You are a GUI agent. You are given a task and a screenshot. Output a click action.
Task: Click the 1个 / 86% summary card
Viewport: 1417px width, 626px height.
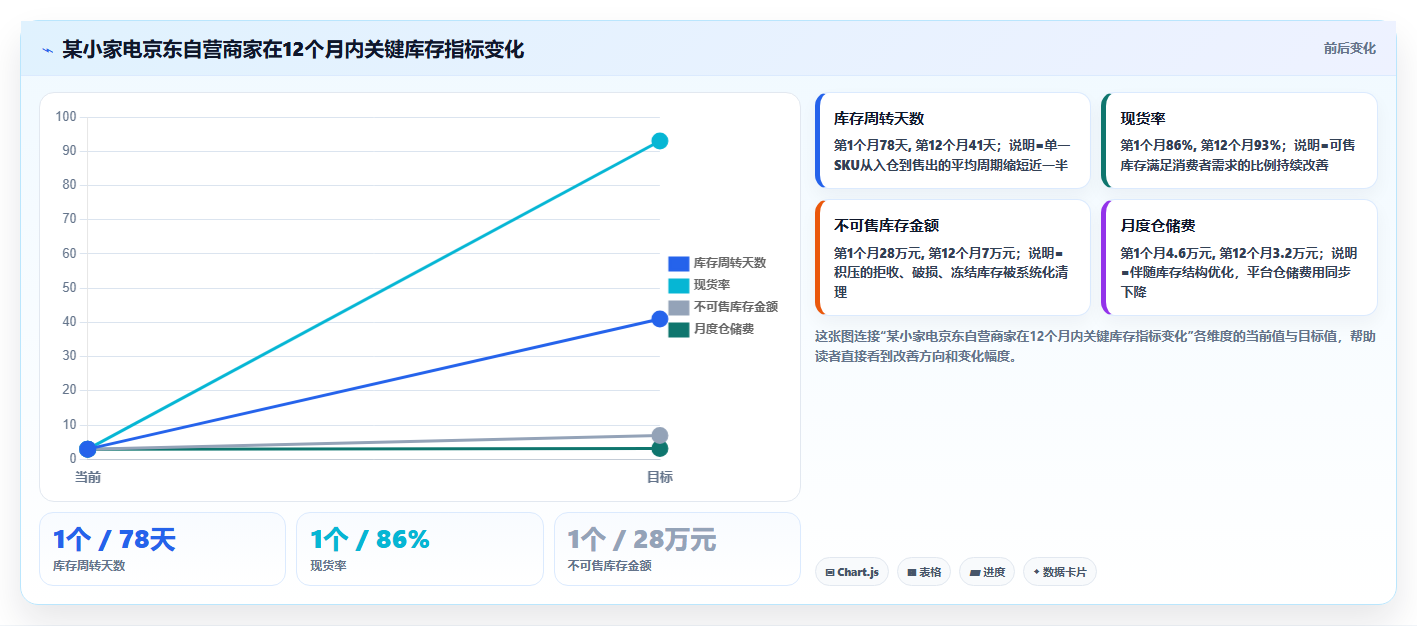[420, 549]
